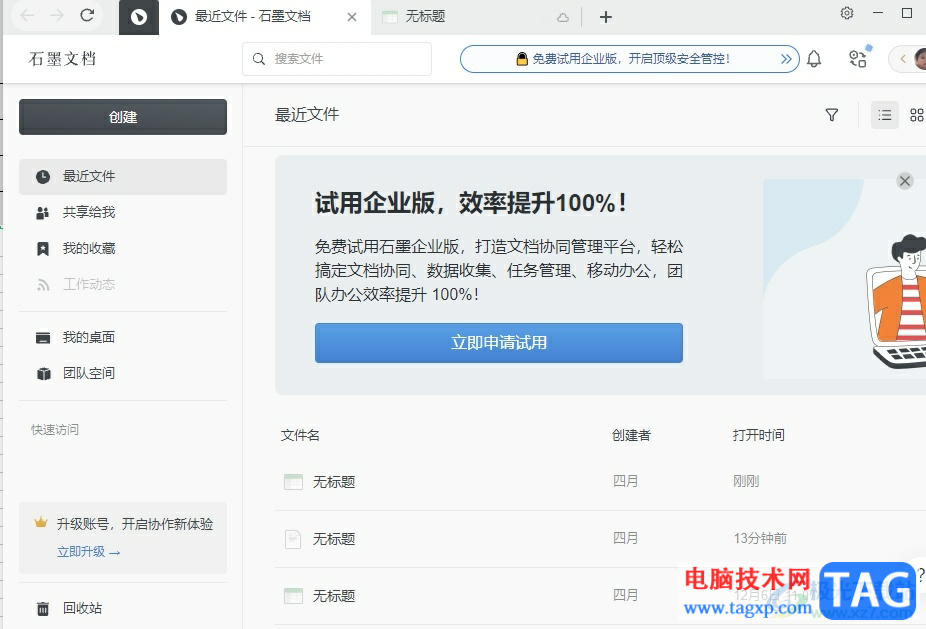
Task: Click the bookmark icon beside 我的收藏
Action: pos(43,249)
